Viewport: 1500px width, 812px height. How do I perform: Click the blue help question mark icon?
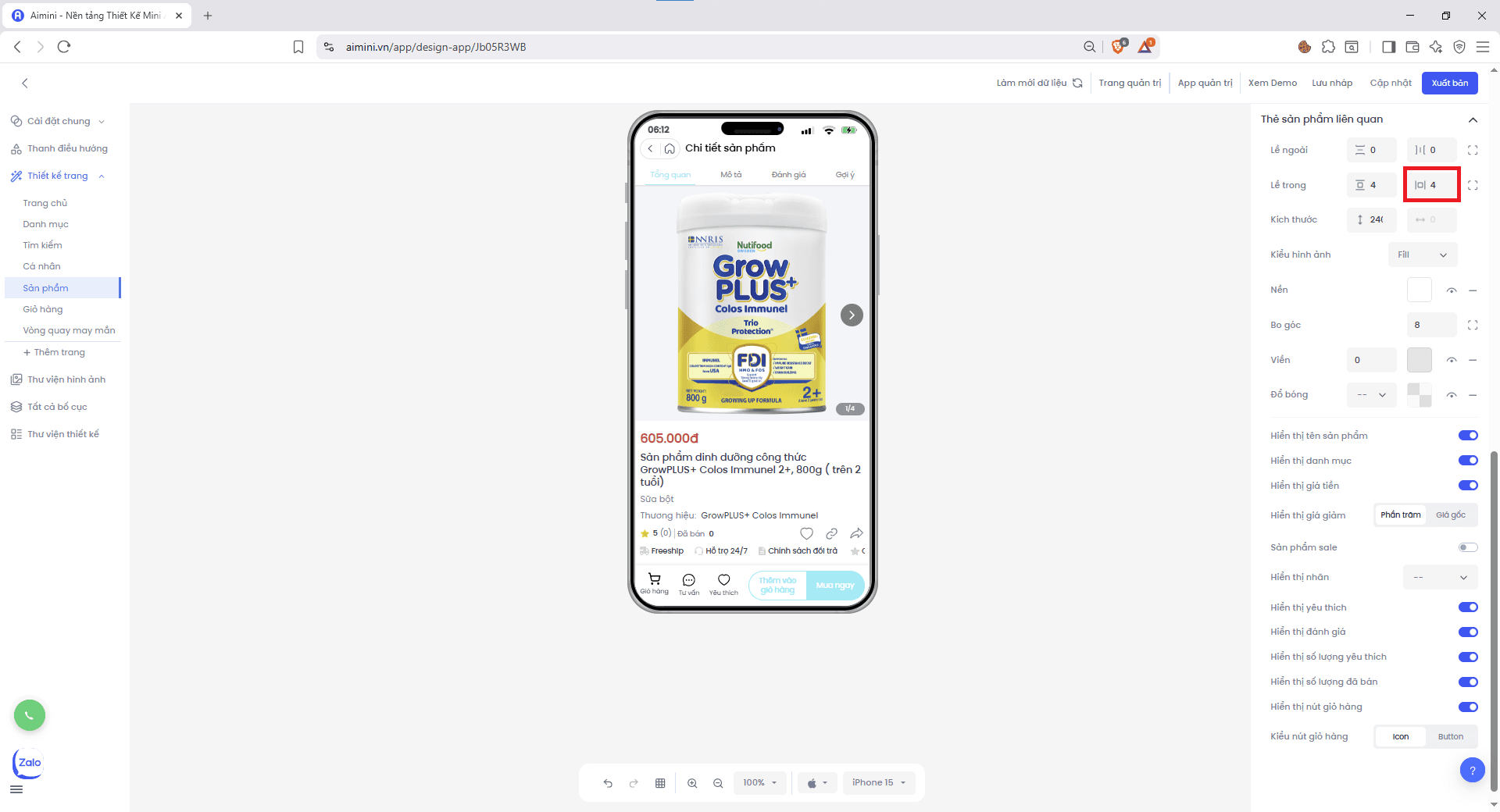tap(1472, 771)
